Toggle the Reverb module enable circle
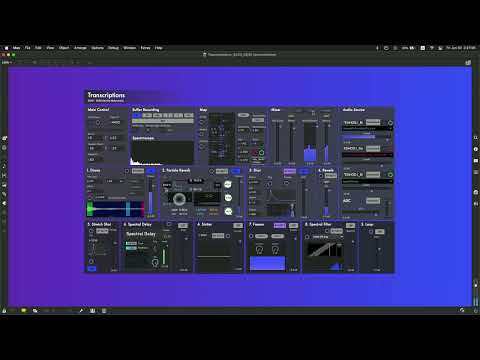Image resolution: width=480 pixels, height=360 pixels. [x=322, y=176]
